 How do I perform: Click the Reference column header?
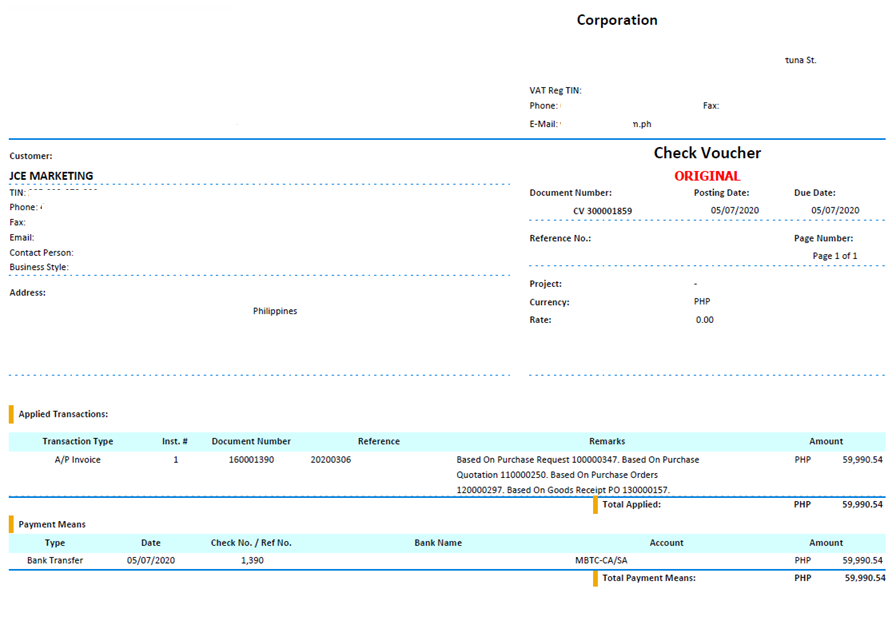click(x=378, y=442)
